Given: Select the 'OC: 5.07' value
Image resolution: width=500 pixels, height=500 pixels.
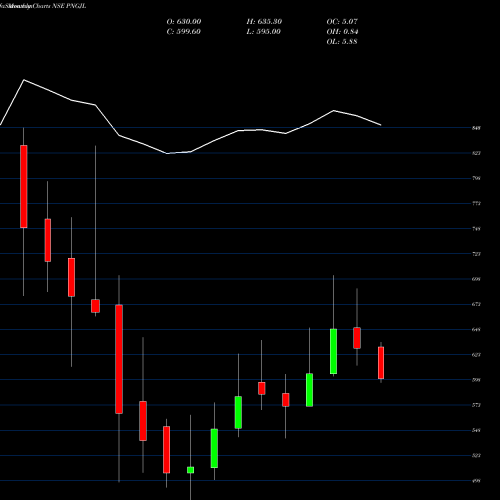Looking at the screenshot, I should (342, 22).
